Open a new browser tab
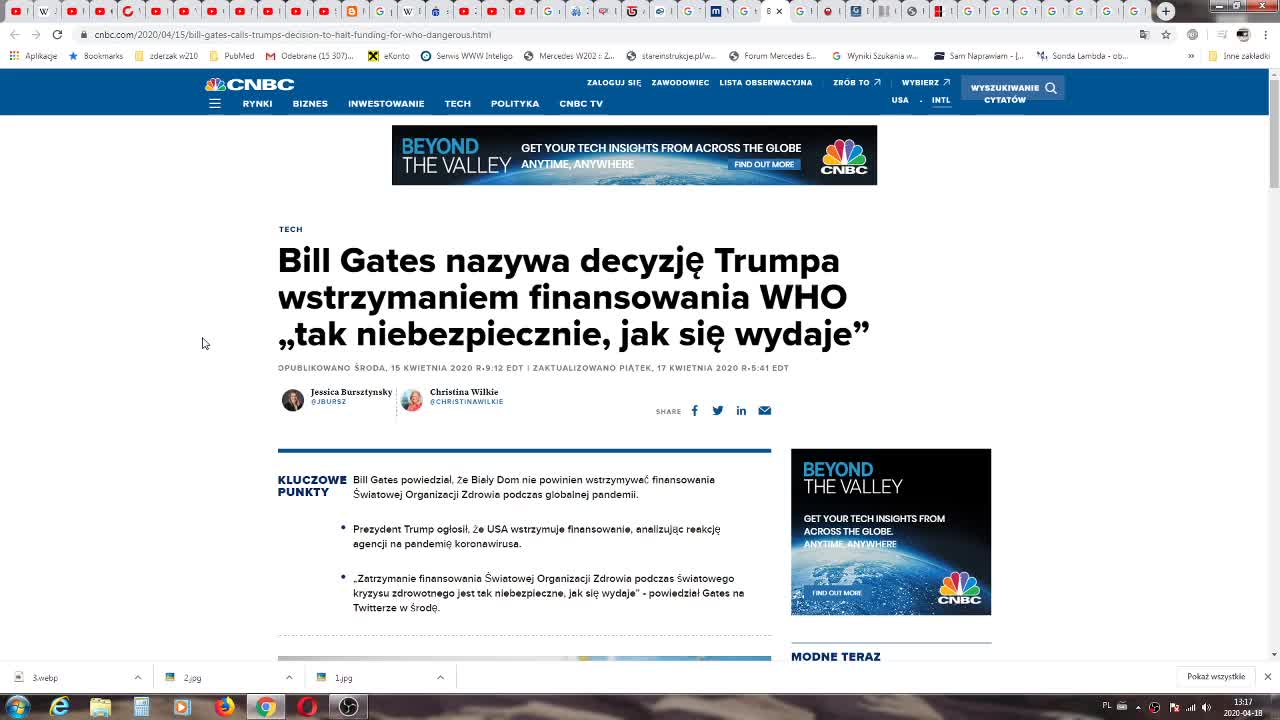 point(1166,11)
